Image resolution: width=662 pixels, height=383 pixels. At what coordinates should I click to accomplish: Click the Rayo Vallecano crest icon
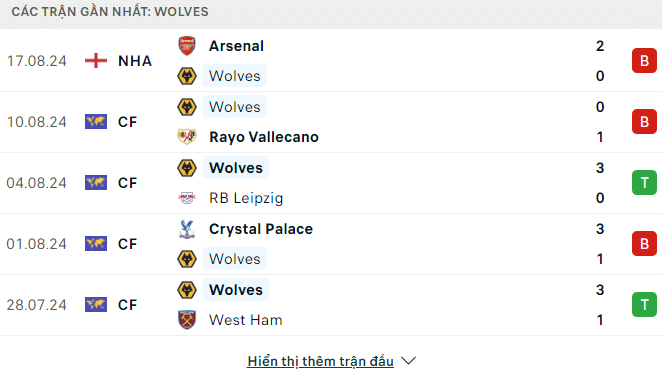(187, 137)
